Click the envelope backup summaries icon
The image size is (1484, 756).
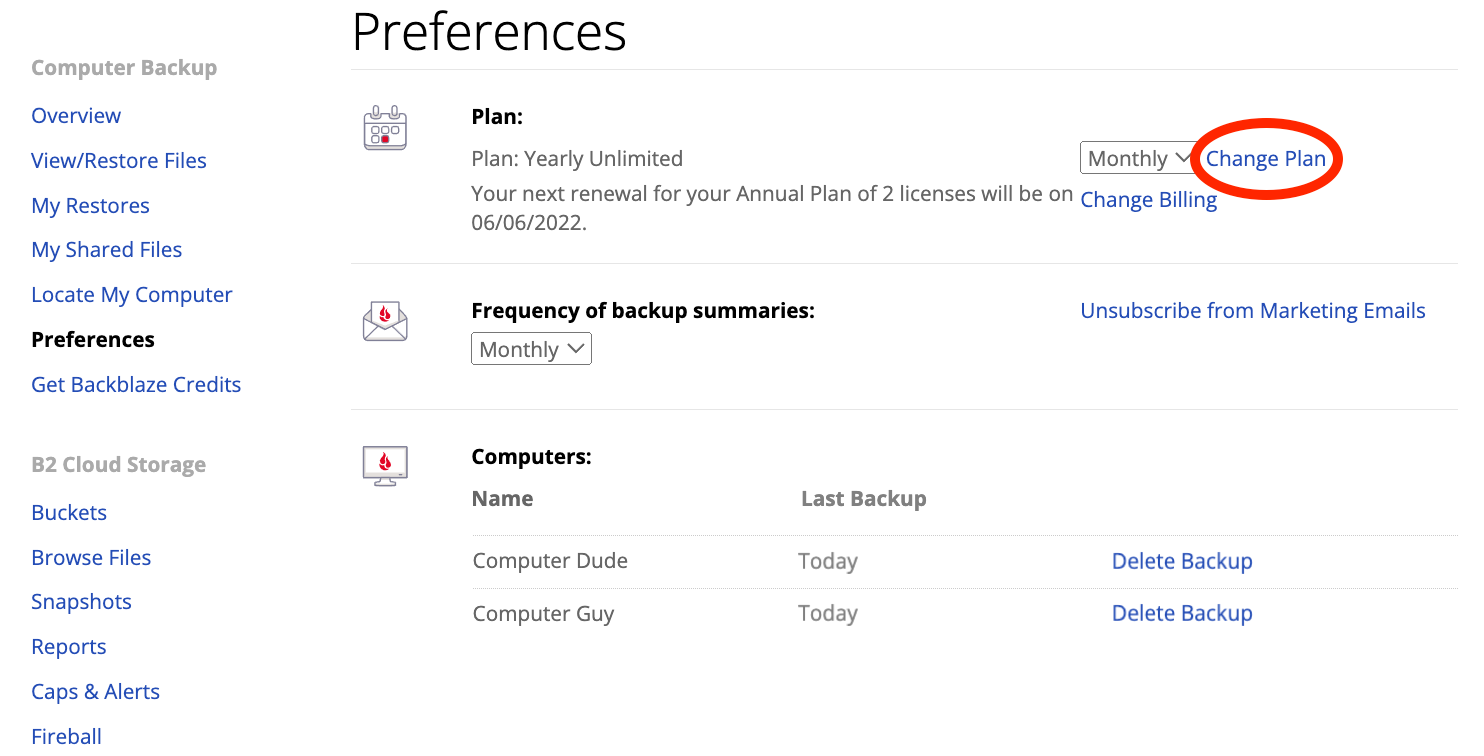385,322
